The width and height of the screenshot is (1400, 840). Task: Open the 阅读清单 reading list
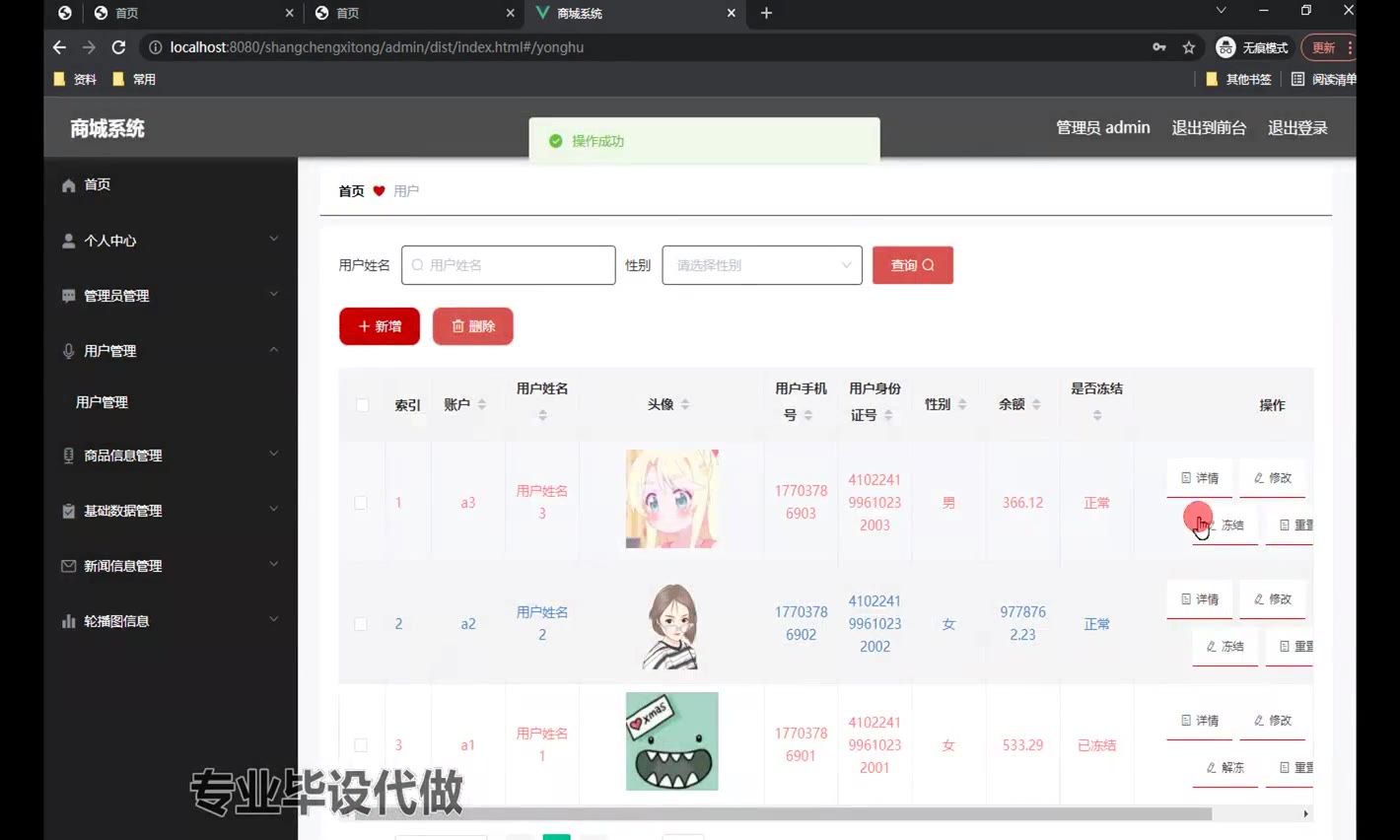coord(1323,79)
